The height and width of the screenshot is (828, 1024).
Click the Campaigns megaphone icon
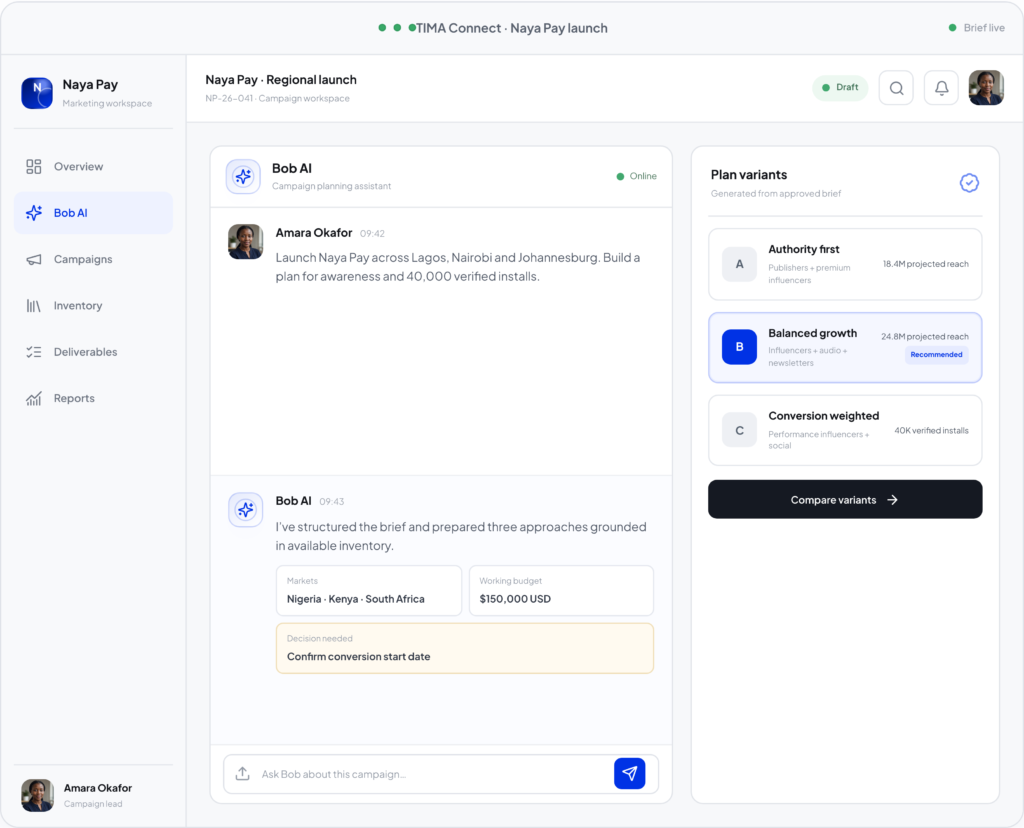coord(33,259)
